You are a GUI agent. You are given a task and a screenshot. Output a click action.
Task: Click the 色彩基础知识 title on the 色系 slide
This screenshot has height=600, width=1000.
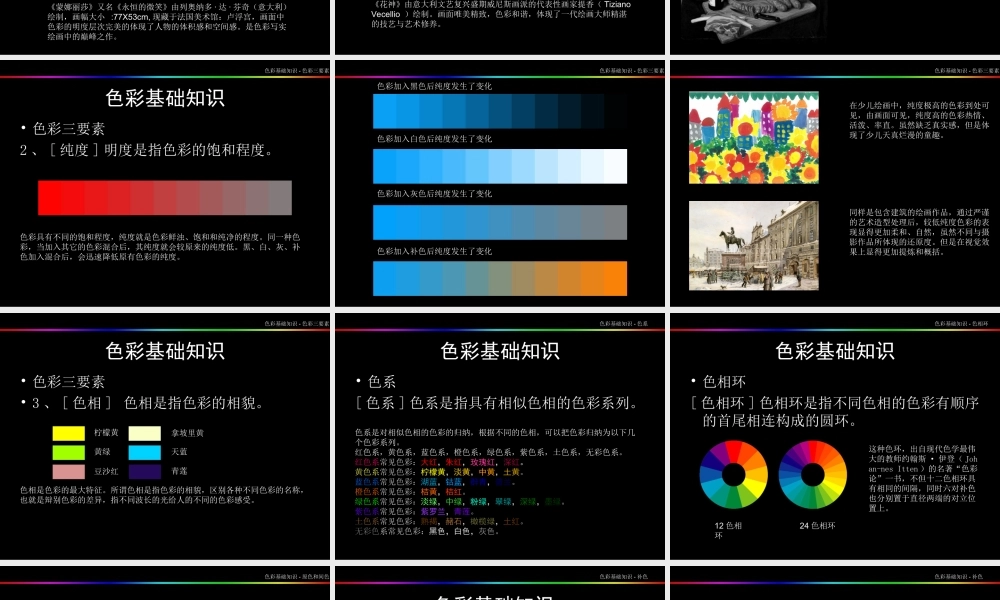[500, 351]
